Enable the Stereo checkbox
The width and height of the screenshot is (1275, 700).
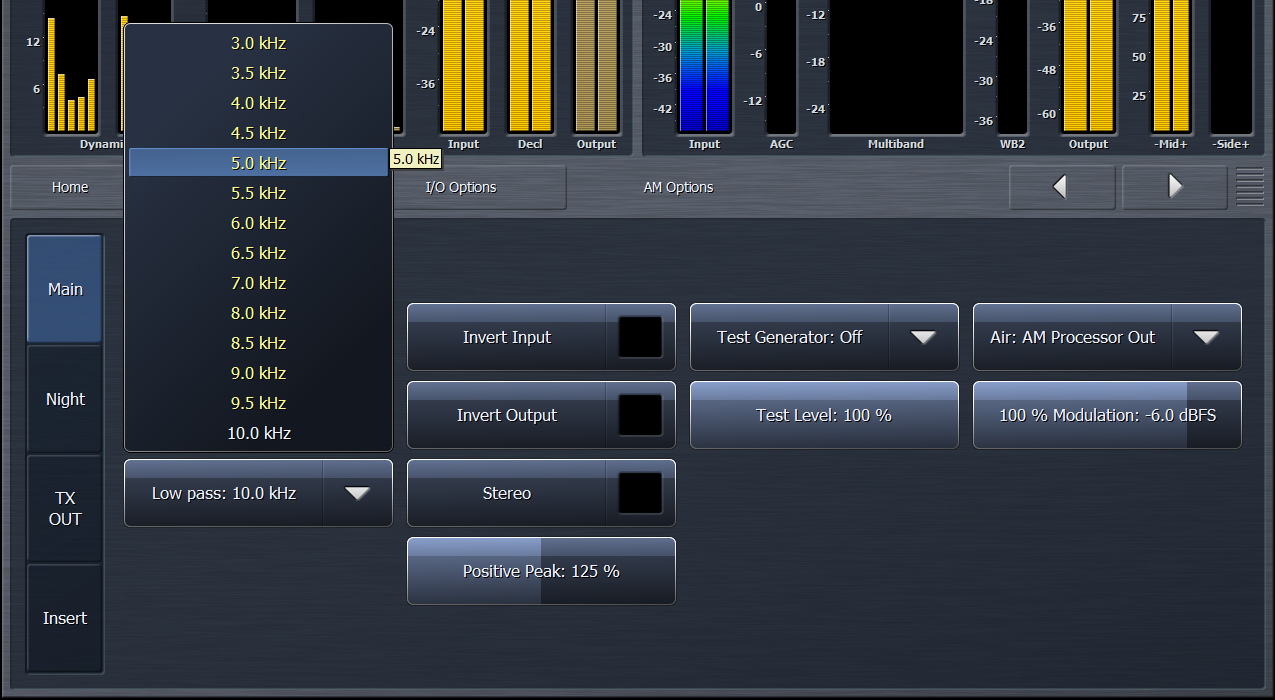pyautogui.click(x=640, y=493)
